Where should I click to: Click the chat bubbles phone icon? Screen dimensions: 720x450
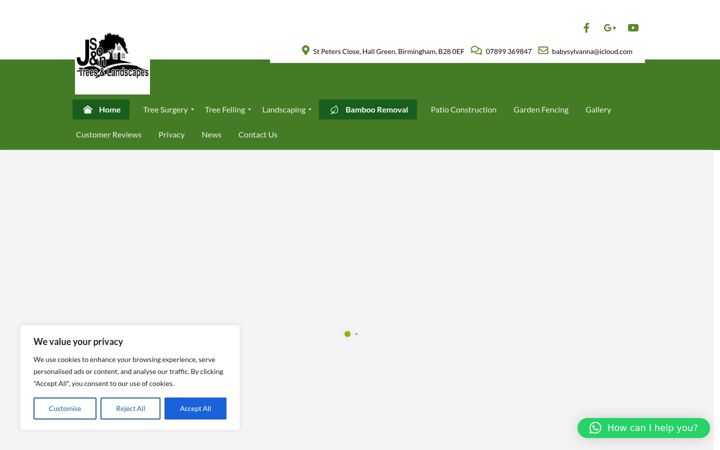476,51
